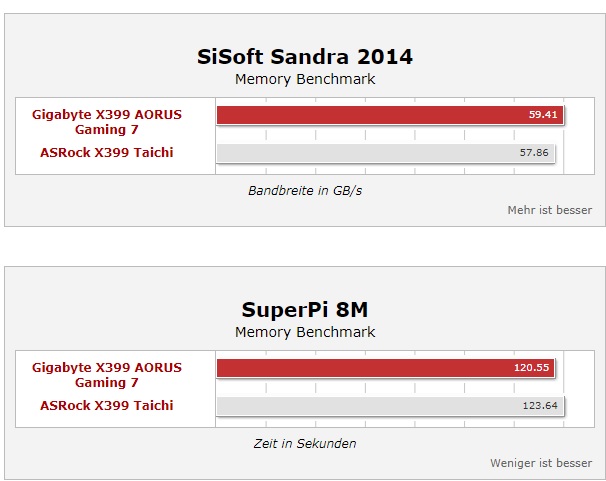
Task: Click the 120.55 value label
Action: click(x=531, y=367)
